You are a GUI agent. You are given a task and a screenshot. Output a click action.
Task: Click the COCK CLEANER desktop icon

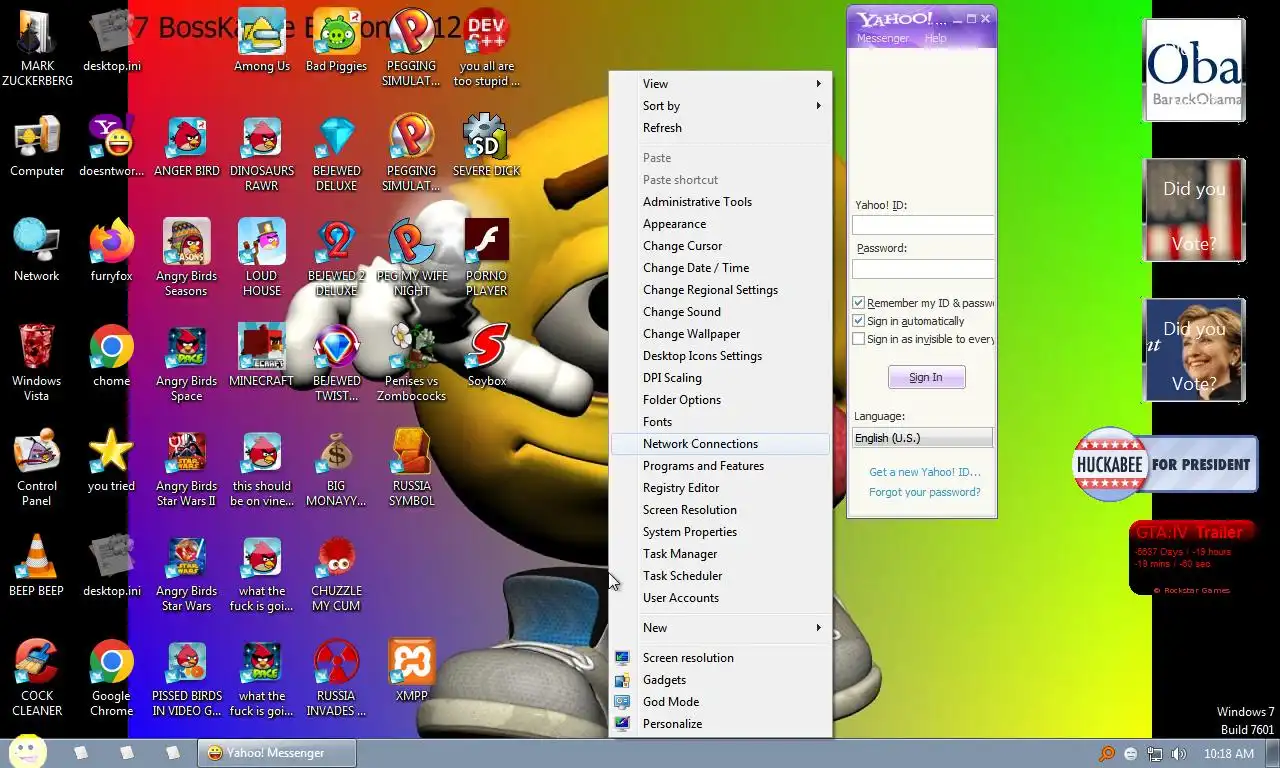pyautogui.click(x=37, y=679)
